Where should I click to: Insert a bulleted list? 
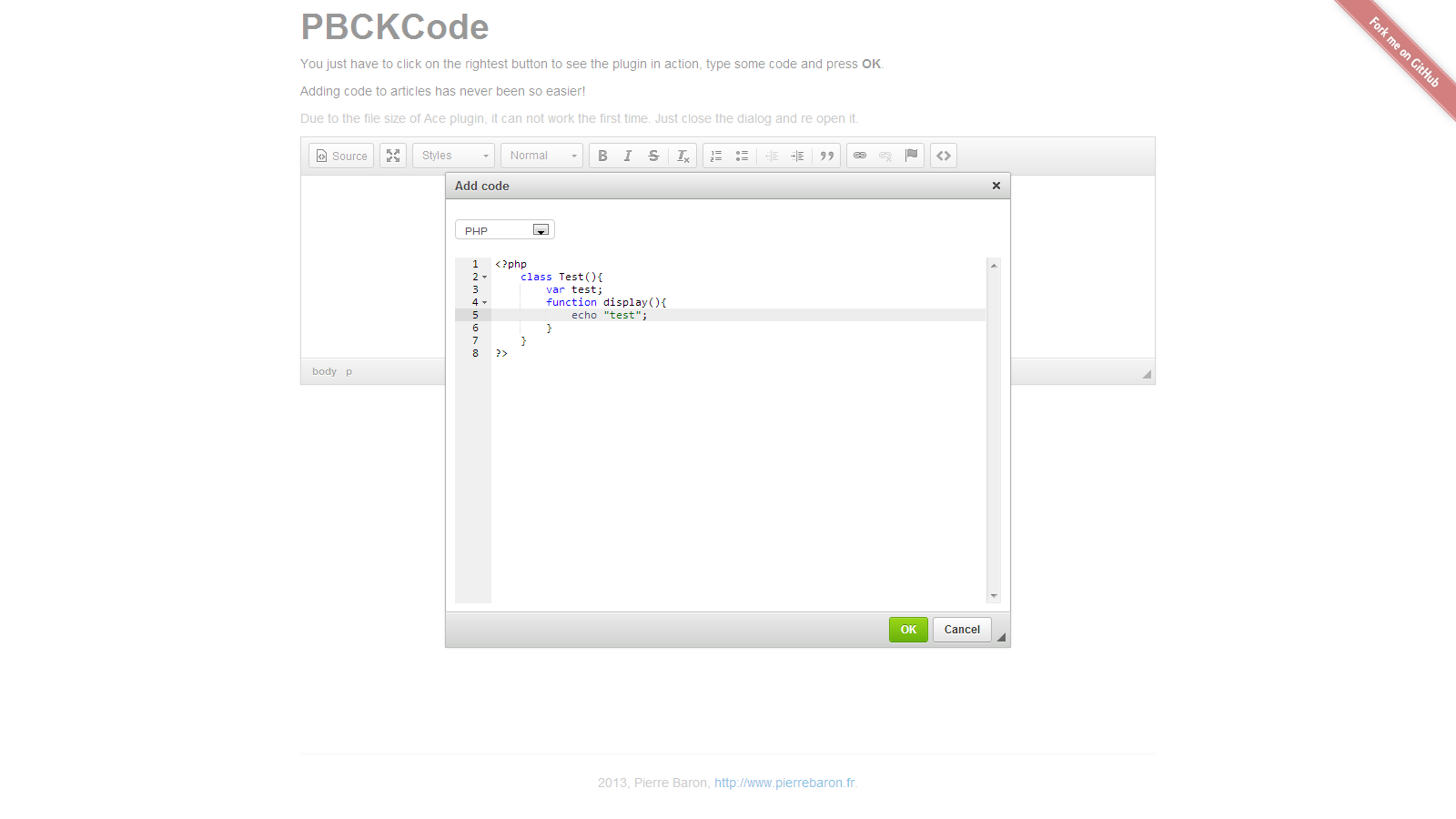tap(742, 156)
